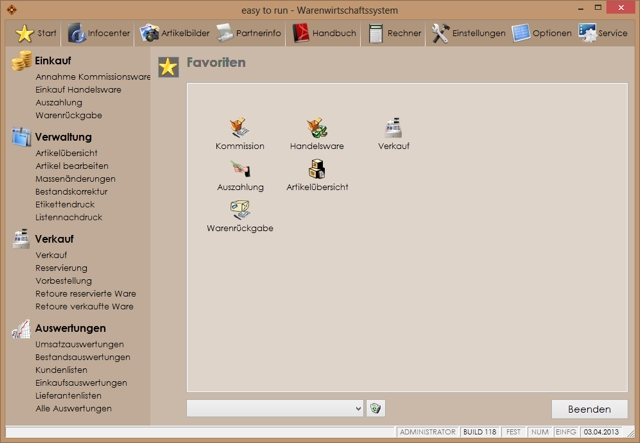Click the icon next to the dropdown
The image size is (640, 443).
coord(376,408)
